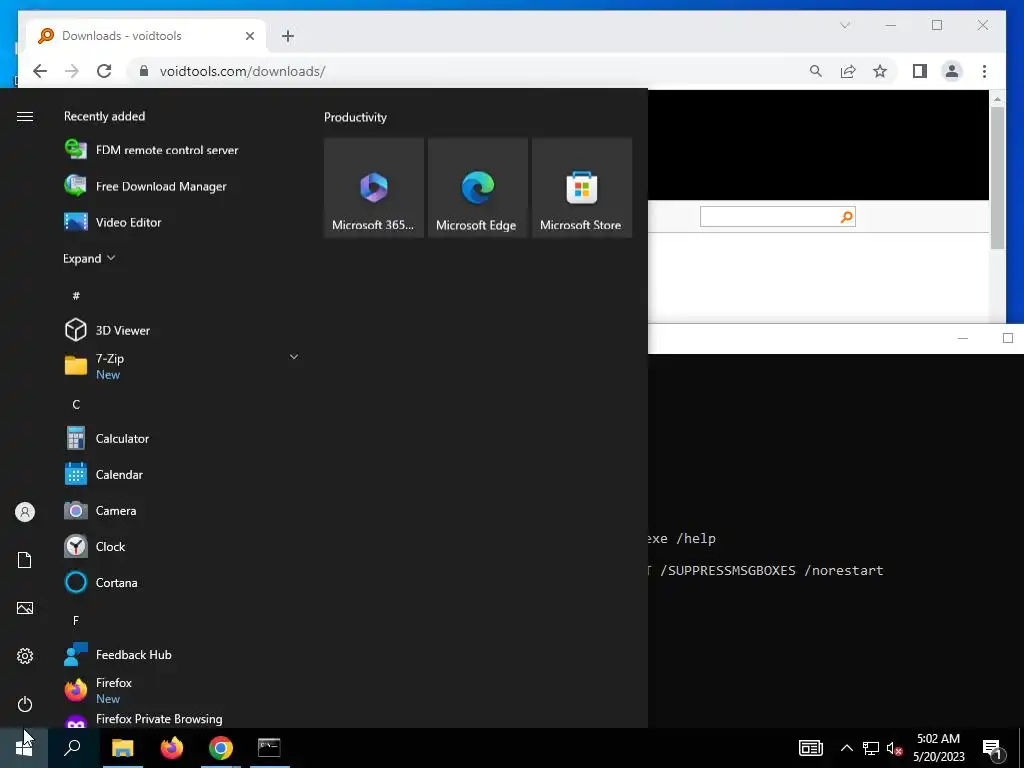This screenshot has height=768, width=1024.
Task: Select the Productivity group title
Action: pos(355,117)
